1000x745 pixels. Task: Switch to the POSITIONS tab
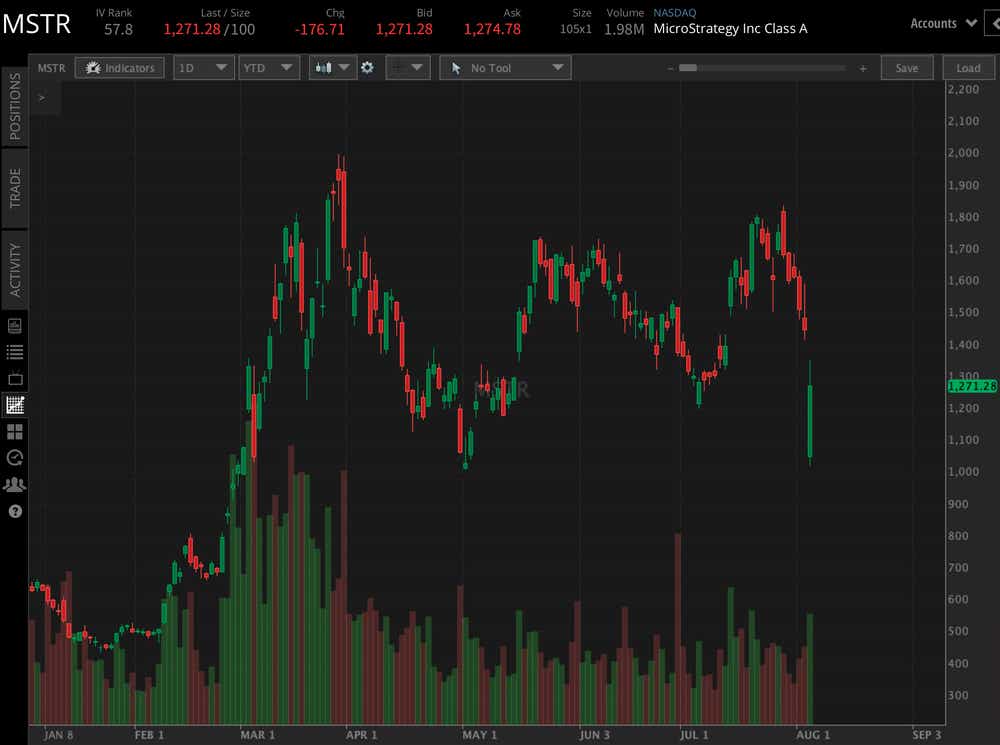click(x=14, y=110)
